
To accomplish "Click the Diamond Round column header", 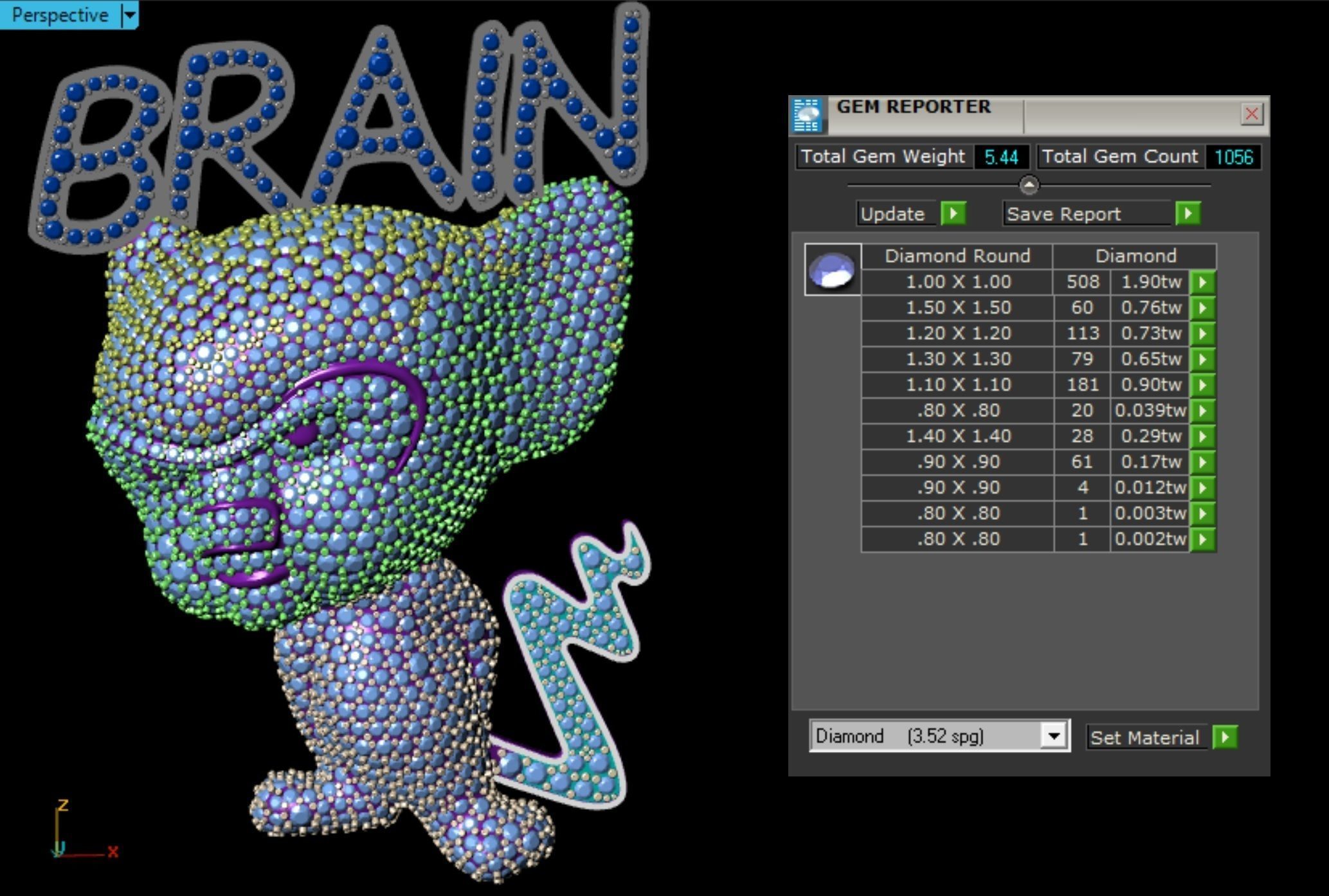I will [x=957, y=256].
